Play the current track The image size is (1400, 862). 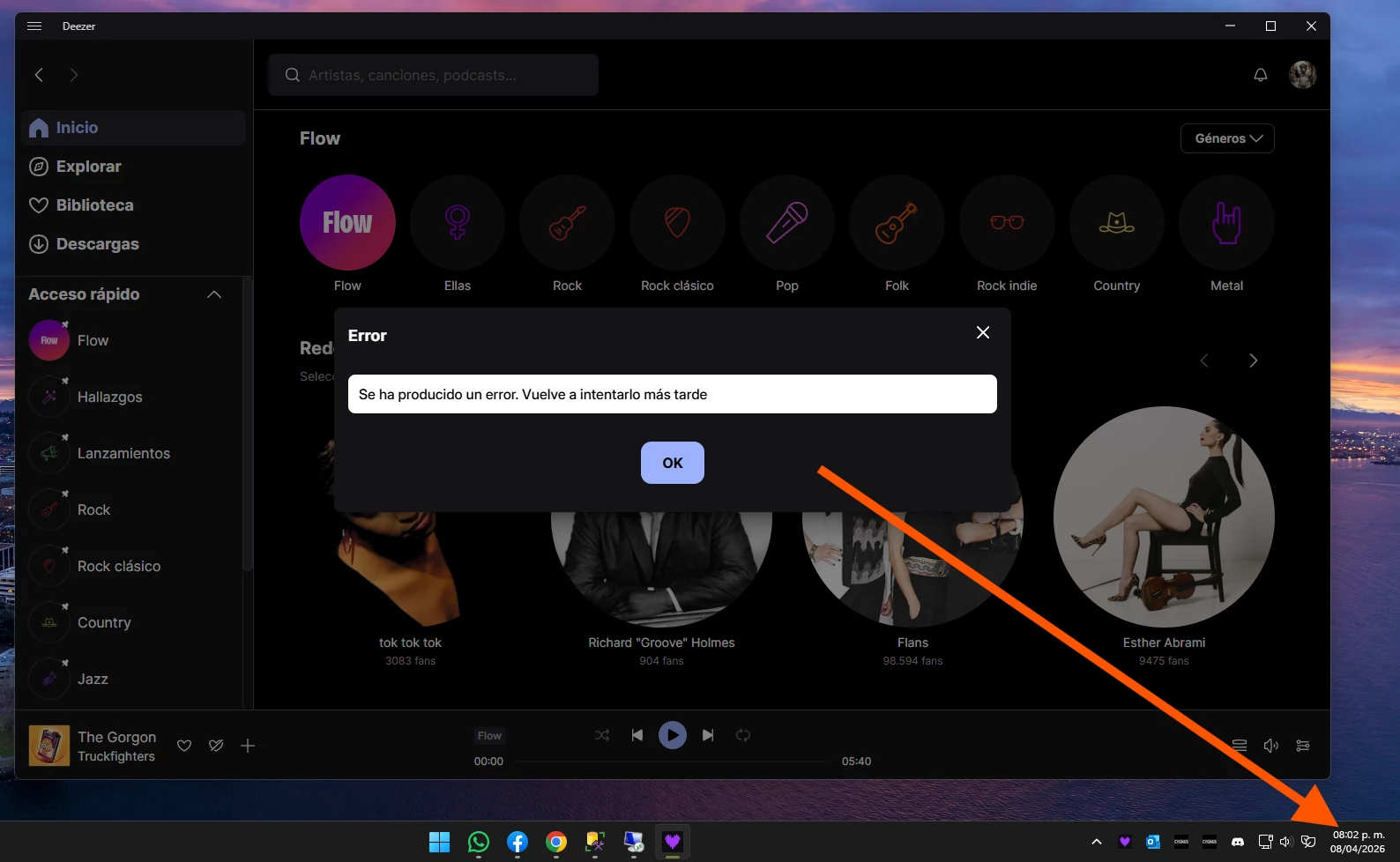pos(673,735)
